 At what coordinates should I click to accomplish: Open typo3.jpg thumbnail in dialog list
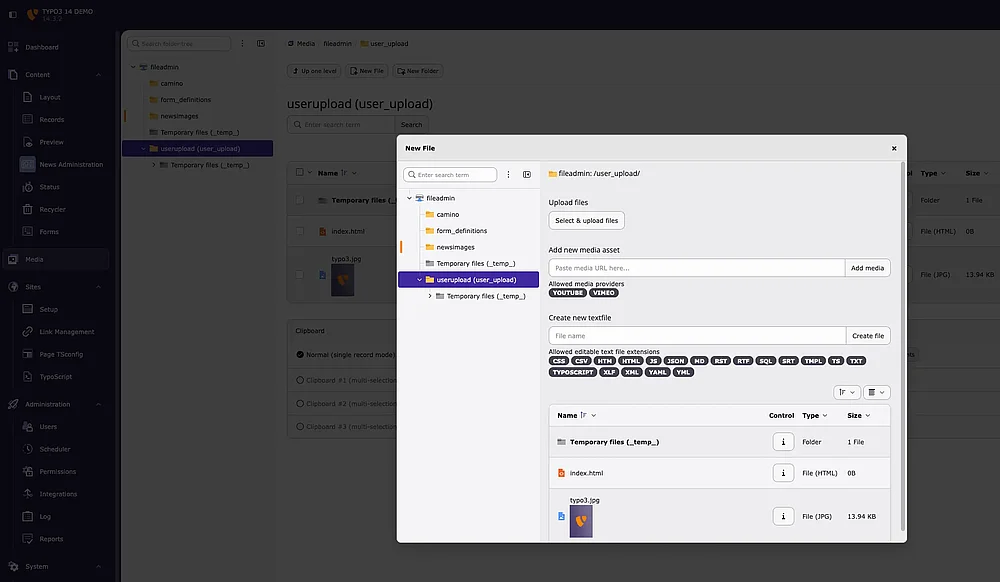pyautogui.click(x=581, y=521)
